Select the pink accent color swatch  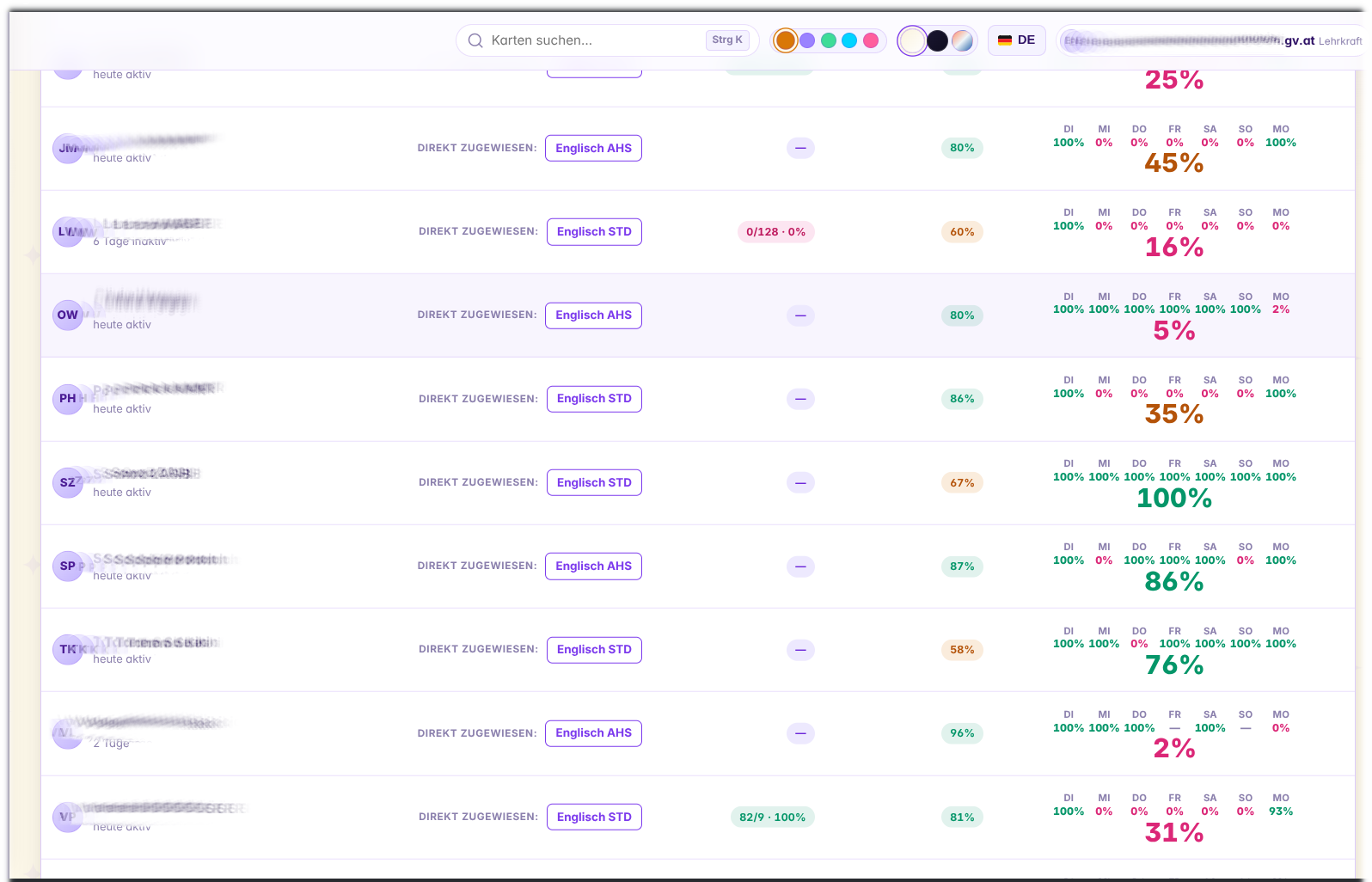click(871, 40)
